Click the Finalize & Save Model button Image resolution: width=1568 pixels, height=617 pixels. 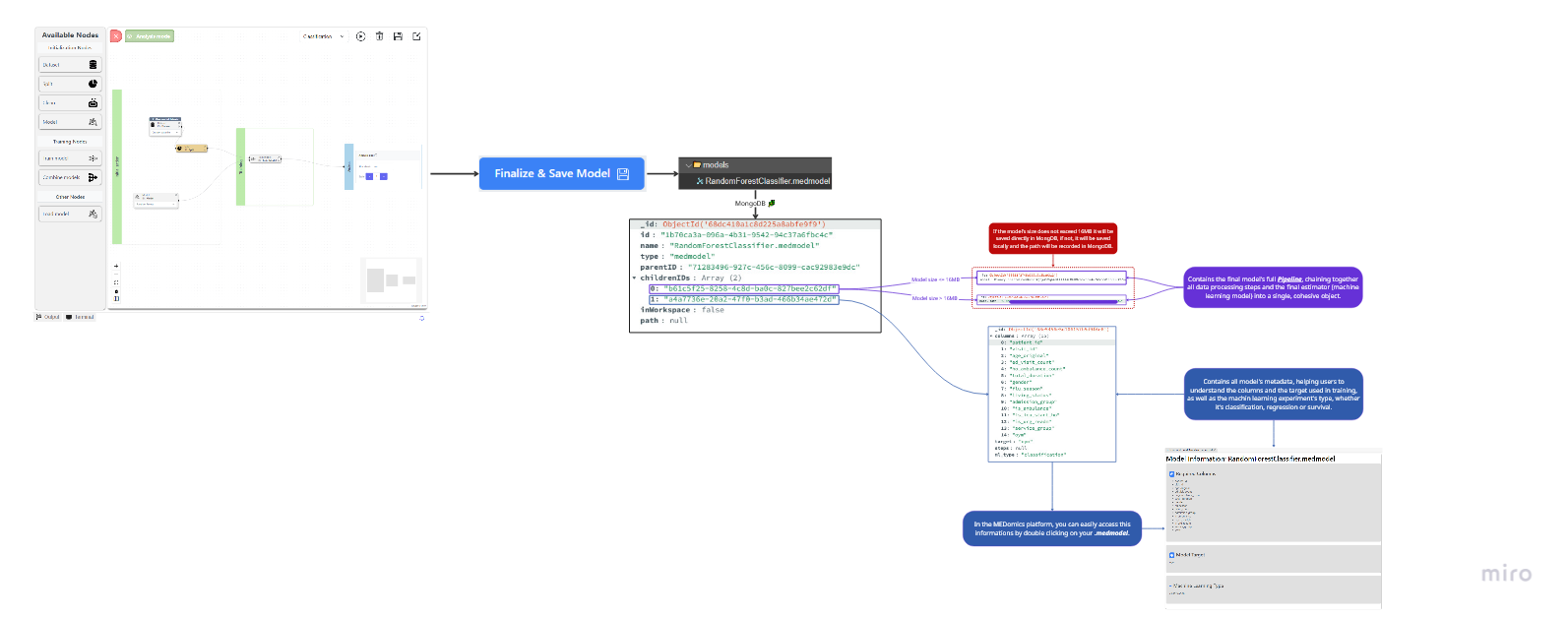(561, 173)
